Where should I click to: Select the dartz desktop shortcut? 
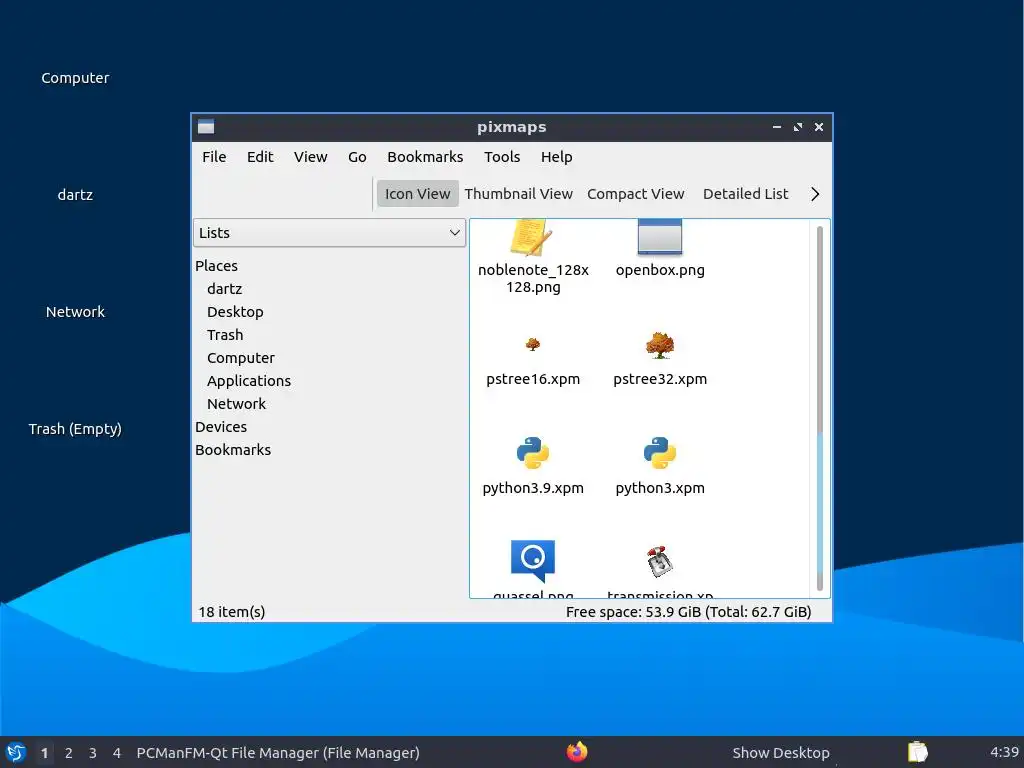click(x=75, y=195)
